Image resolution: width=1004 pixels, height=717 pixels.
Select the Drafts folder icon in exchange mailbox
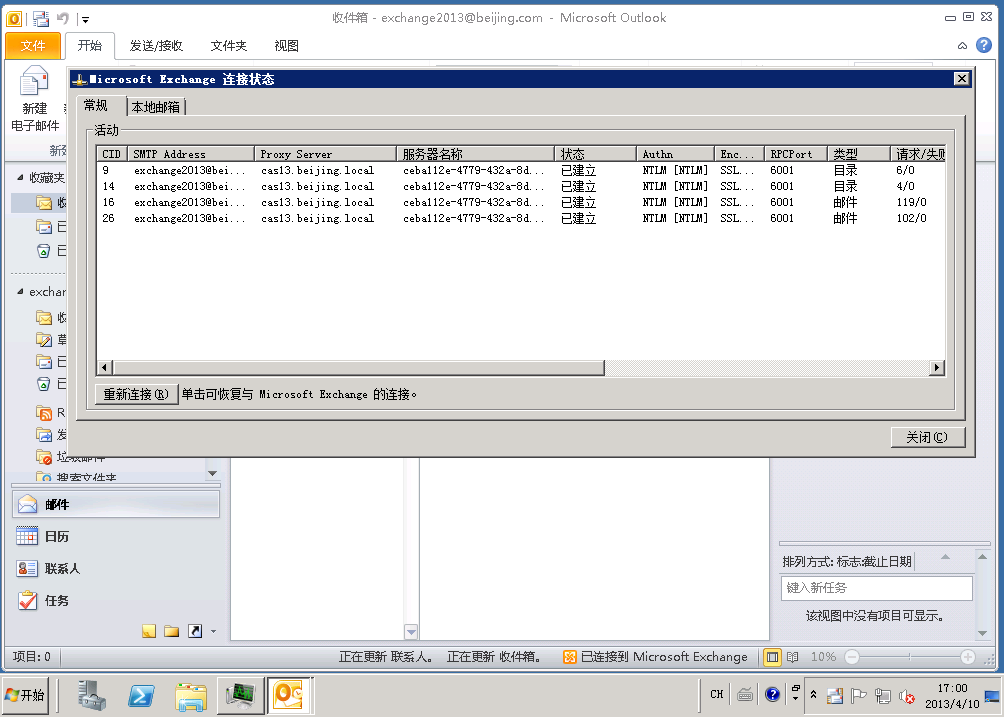(44, 339)
